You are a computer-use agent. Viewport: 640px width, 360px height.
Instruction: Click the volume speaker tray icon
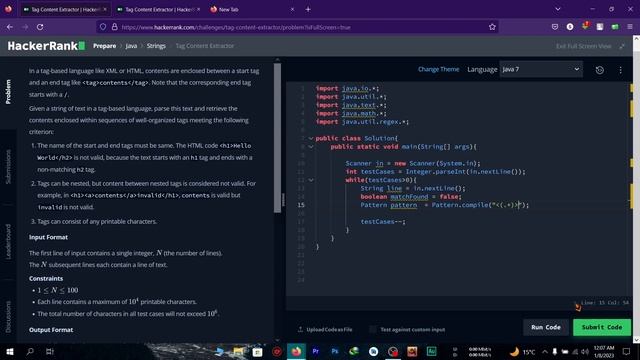pyautogui.click(x=584, y=352)
